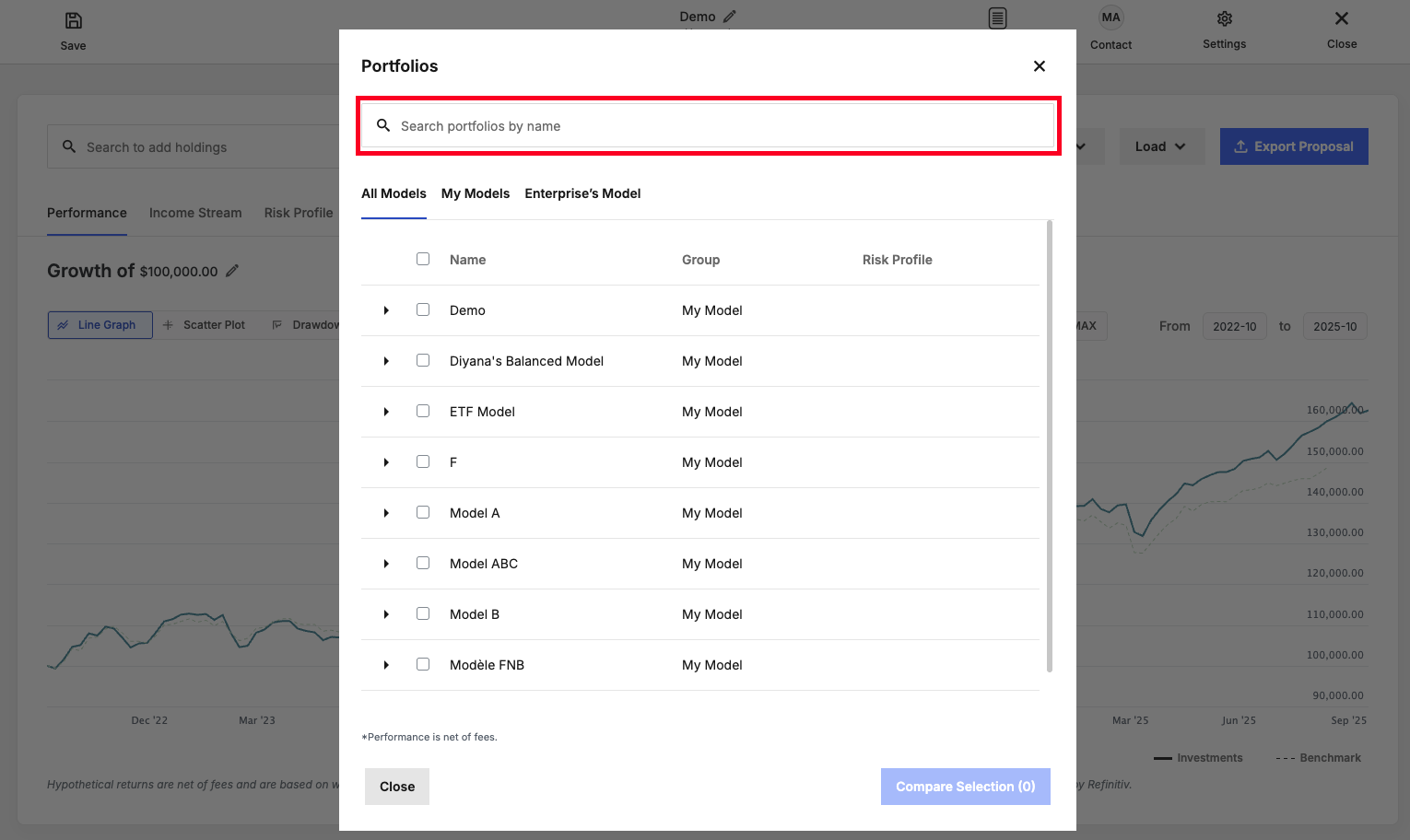Image resolution: width=1410 pixels, height=840 pixels.
Task: Check the Model A checkbox
Action: pos(423,512)
